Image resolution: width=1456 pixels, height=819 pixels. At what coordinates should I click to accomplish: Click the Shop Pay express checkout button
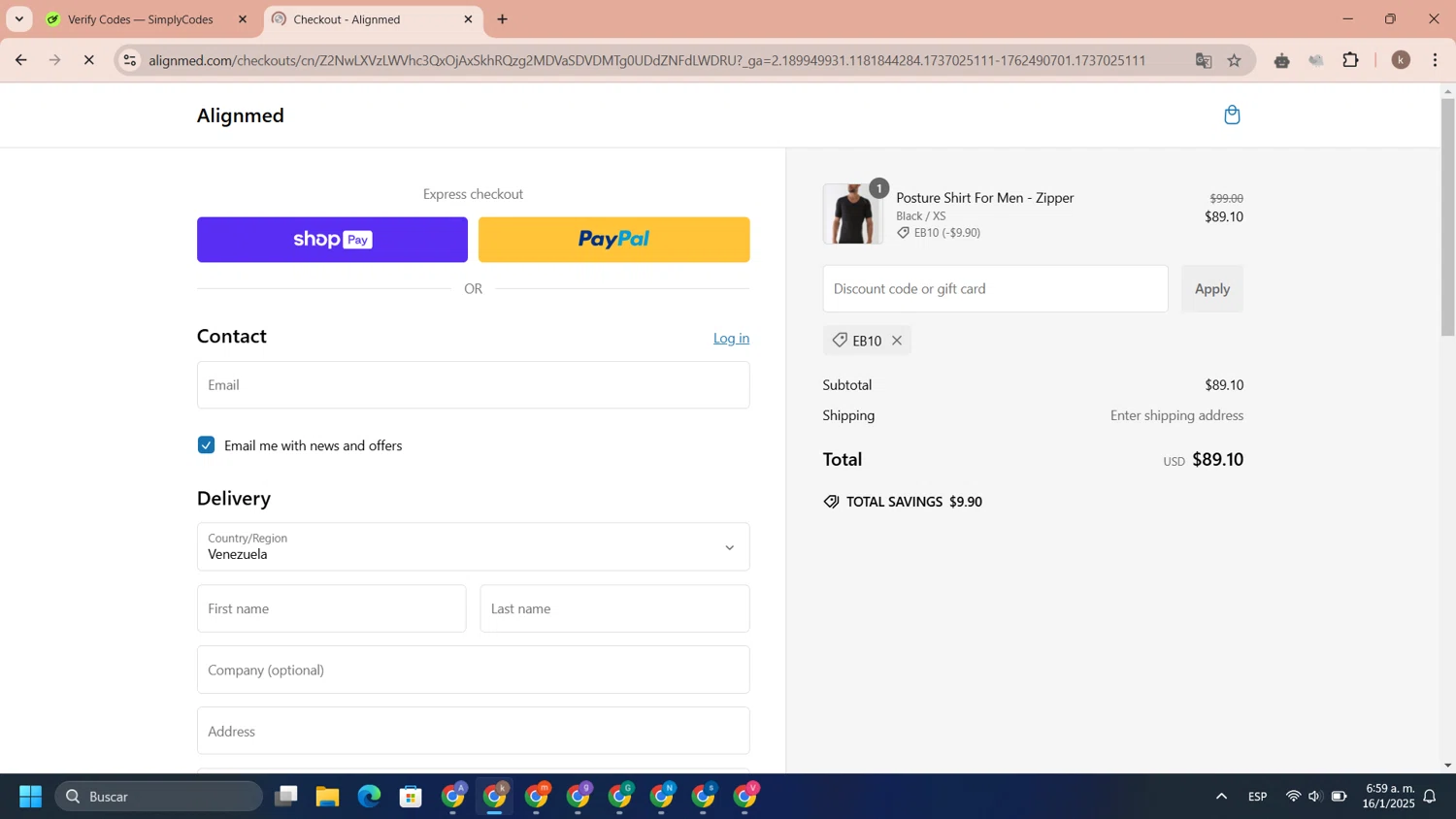pos(332,240)
